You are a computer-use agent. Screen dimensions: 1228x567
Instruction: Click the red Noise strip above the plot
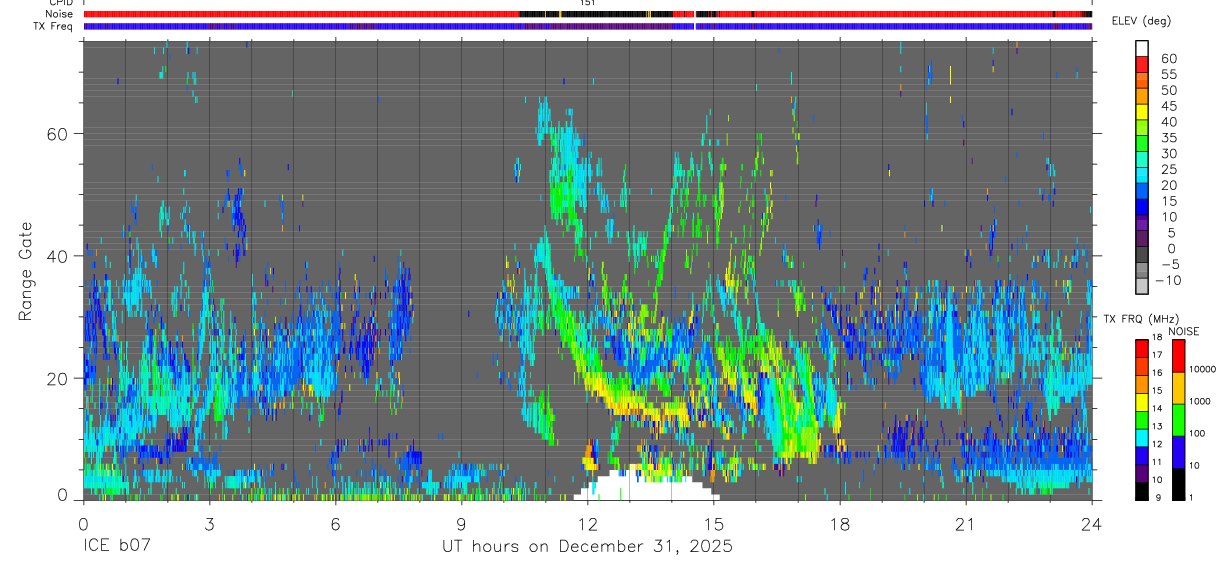(x=300, y=14)
